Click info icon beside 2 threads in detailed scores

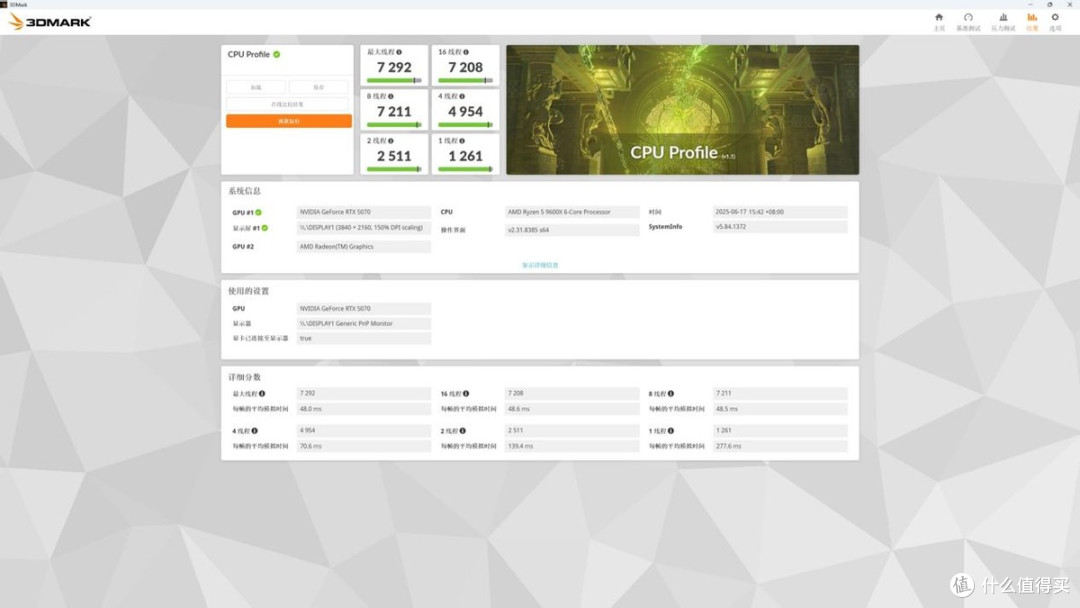462,431
